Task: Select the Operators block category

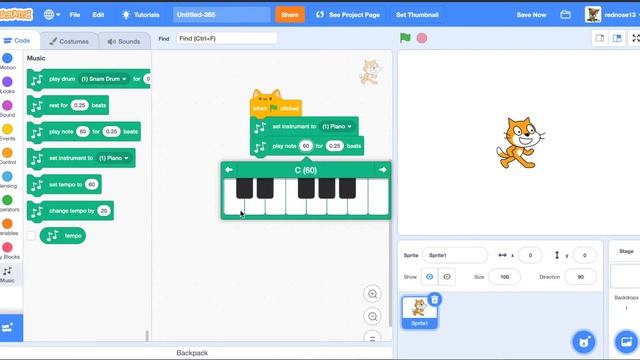Action: point(8,203)
